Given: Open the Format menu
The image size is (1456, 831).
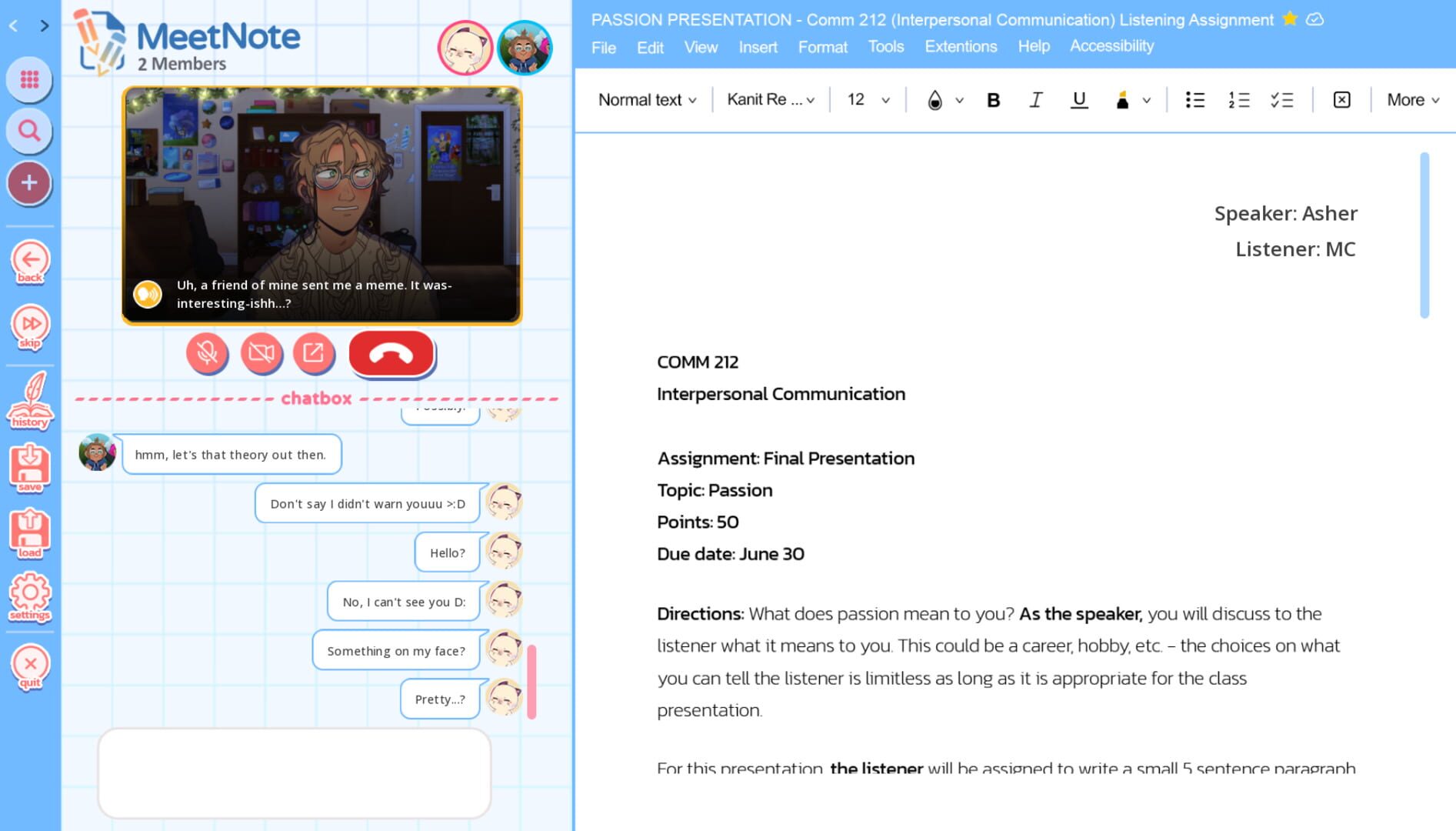Looking at the screenshot, I should [822, 46].
